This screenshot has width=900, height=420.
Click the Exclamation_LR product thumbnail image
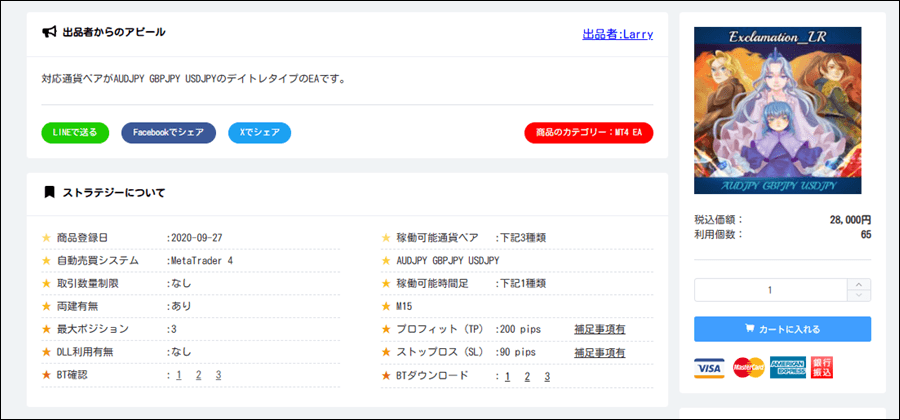pyautogui.click(x=763, y=110)
